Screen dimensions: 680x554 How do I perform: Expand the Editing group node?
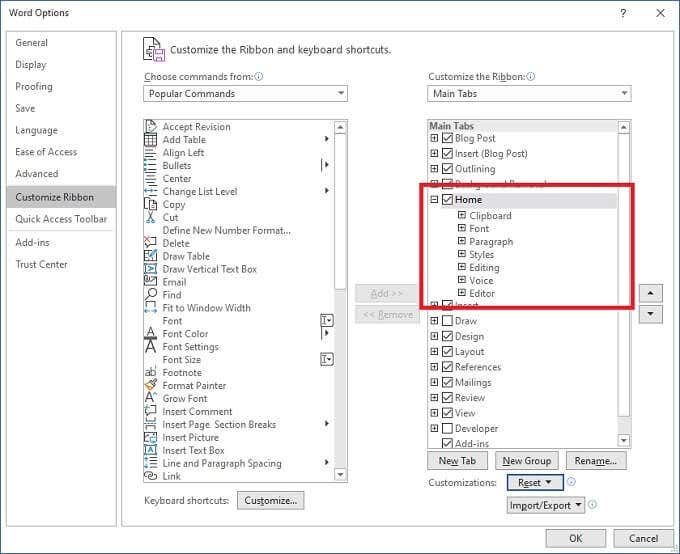[x=462, y=267]
